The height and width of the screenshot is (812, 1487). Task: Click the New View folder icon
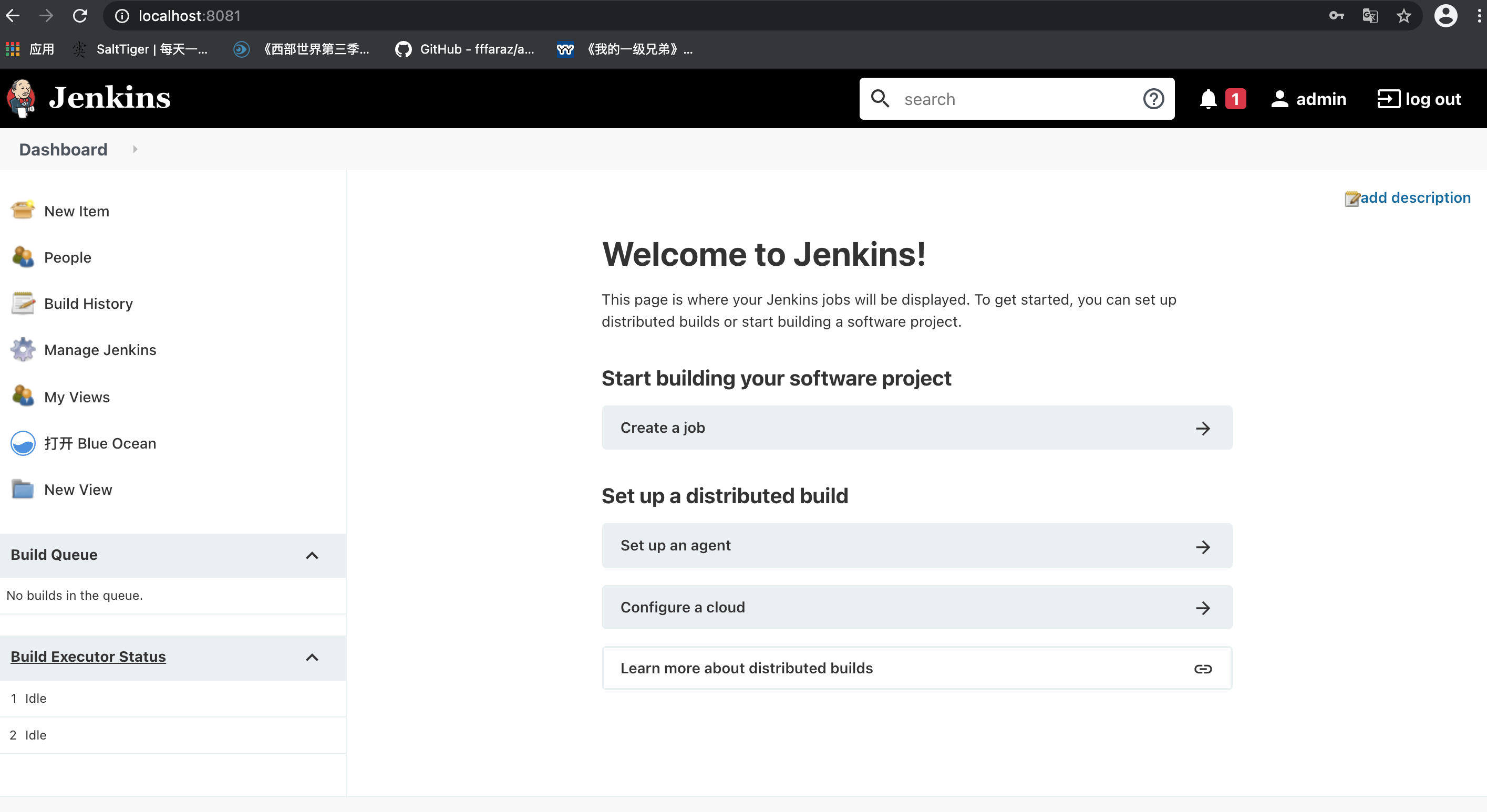[23, 490]
